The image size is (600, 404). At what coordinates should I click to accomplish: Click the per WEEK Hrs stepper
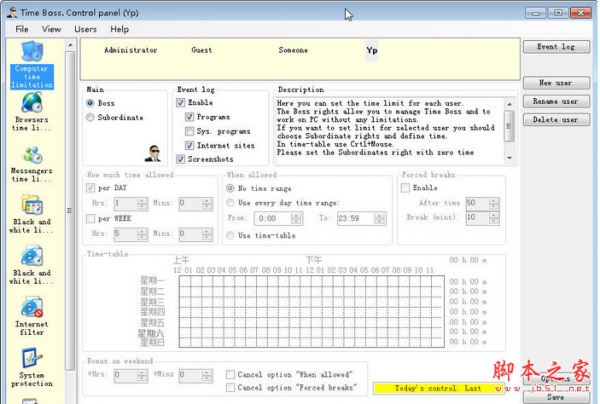tap(142, 234)
